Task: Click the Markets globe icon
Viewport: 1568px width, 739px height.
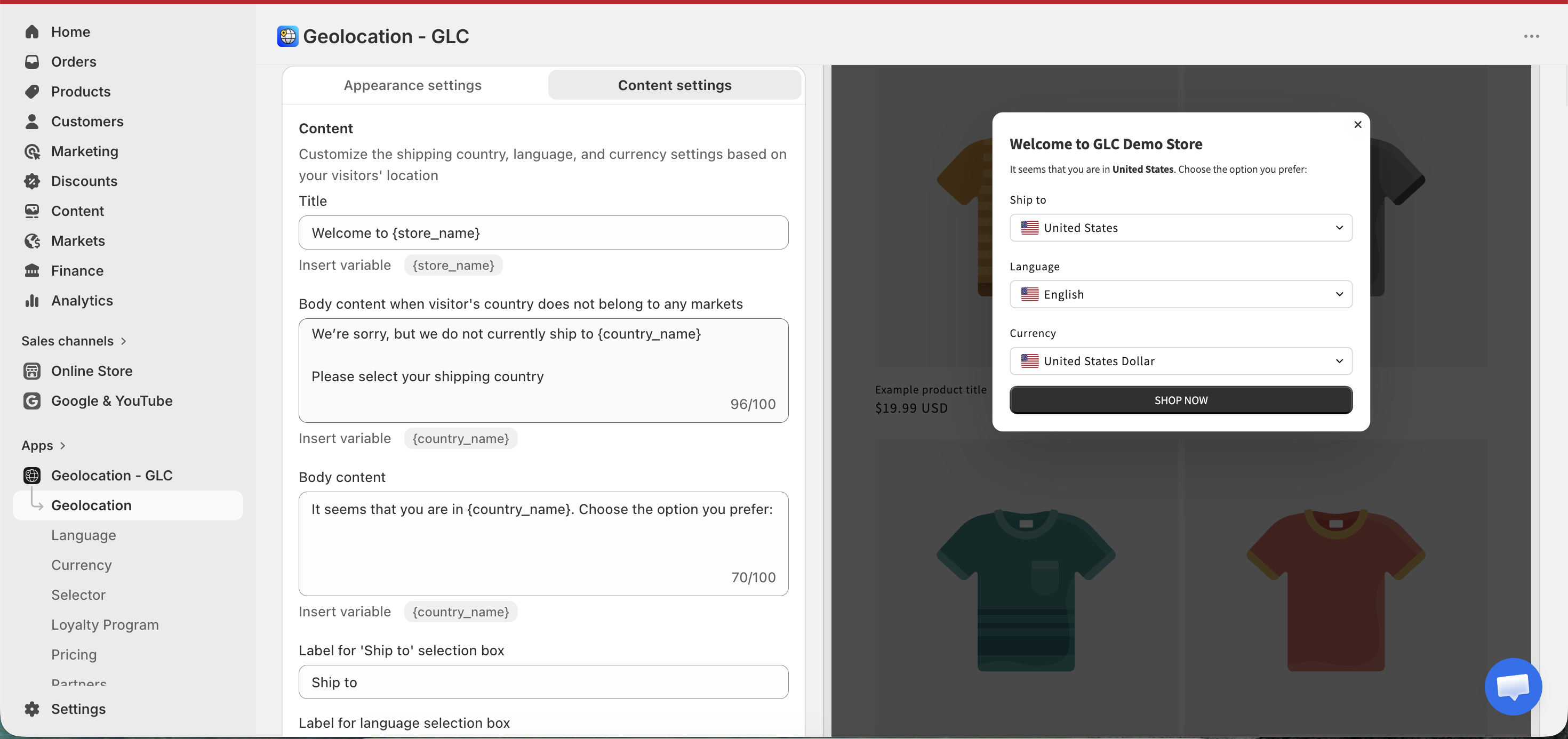Action: point(32,240)
